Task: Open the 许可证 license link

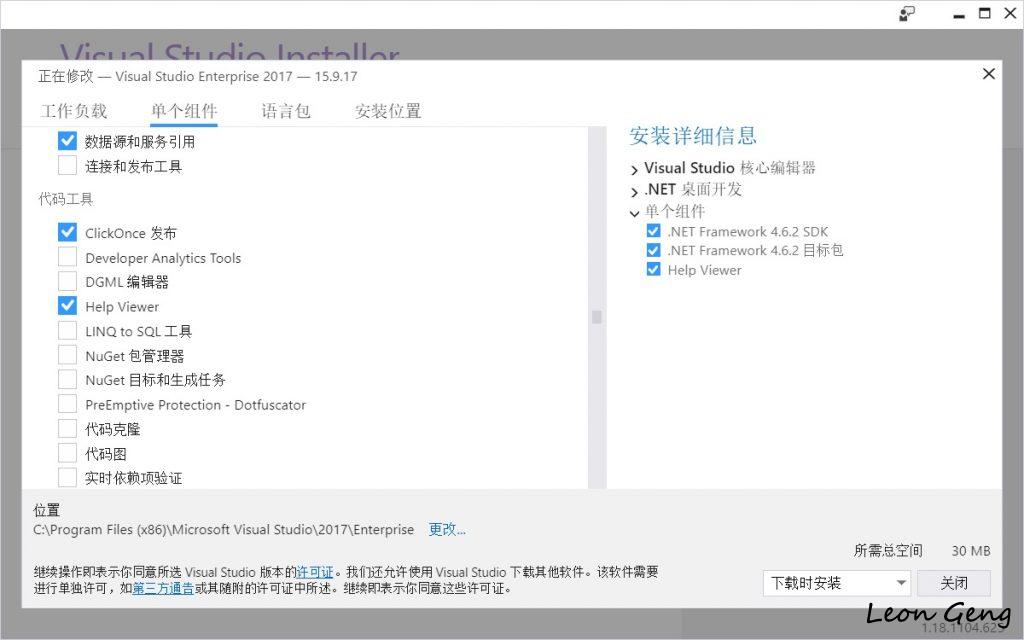Action: [x=315, y=572]
